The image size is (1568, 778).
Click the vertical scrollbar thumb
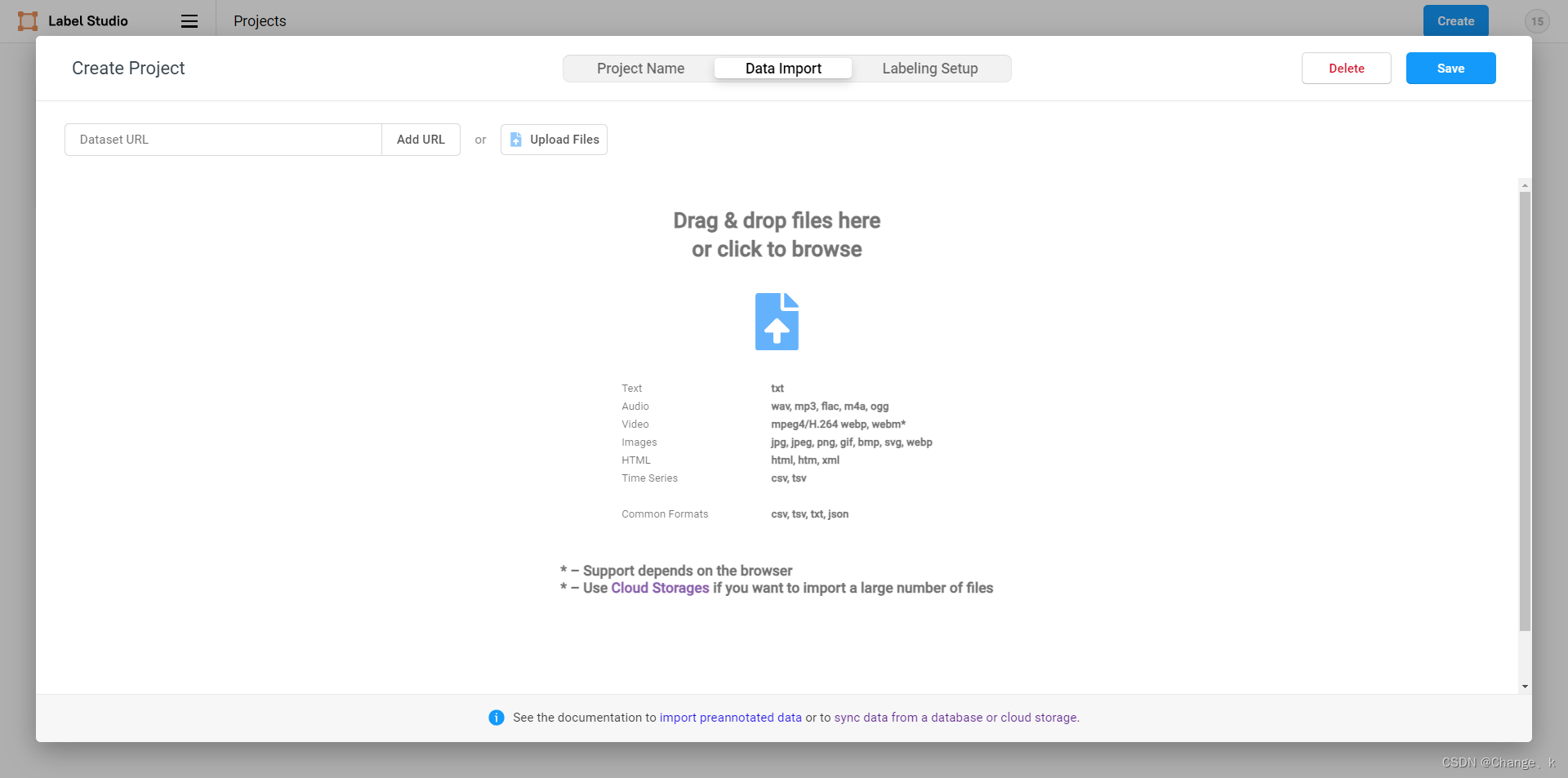pos(1525,411)
